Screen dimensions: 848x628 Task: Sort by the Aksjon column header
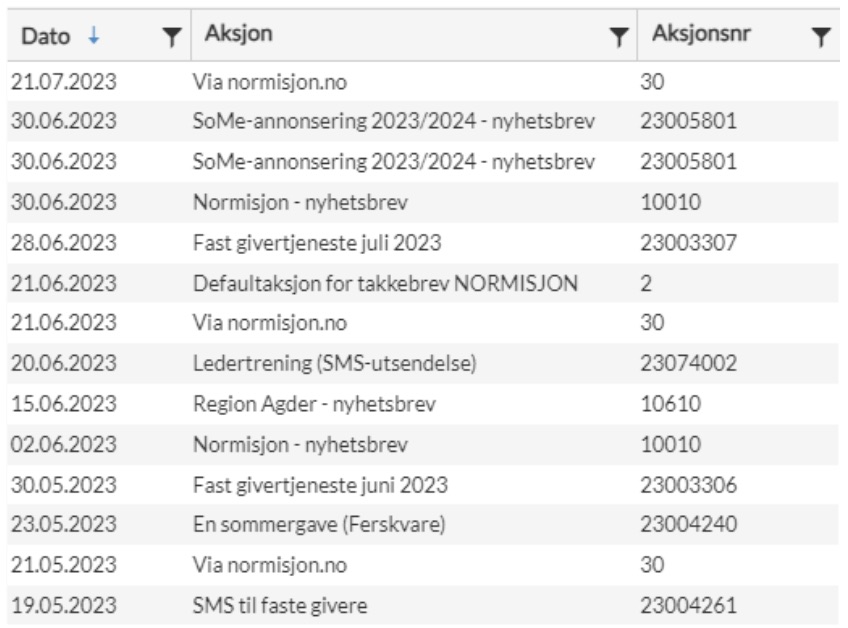tap(238, 34)
